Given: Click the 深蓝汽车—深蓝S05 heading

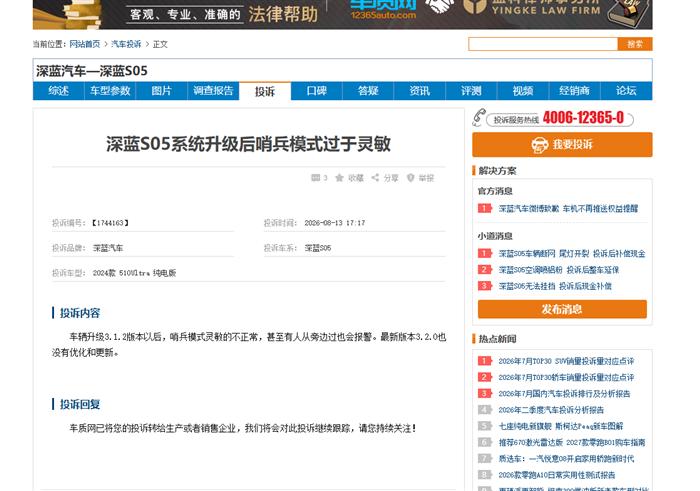Looking at the screenshot, I should click(x=92, y=71).
